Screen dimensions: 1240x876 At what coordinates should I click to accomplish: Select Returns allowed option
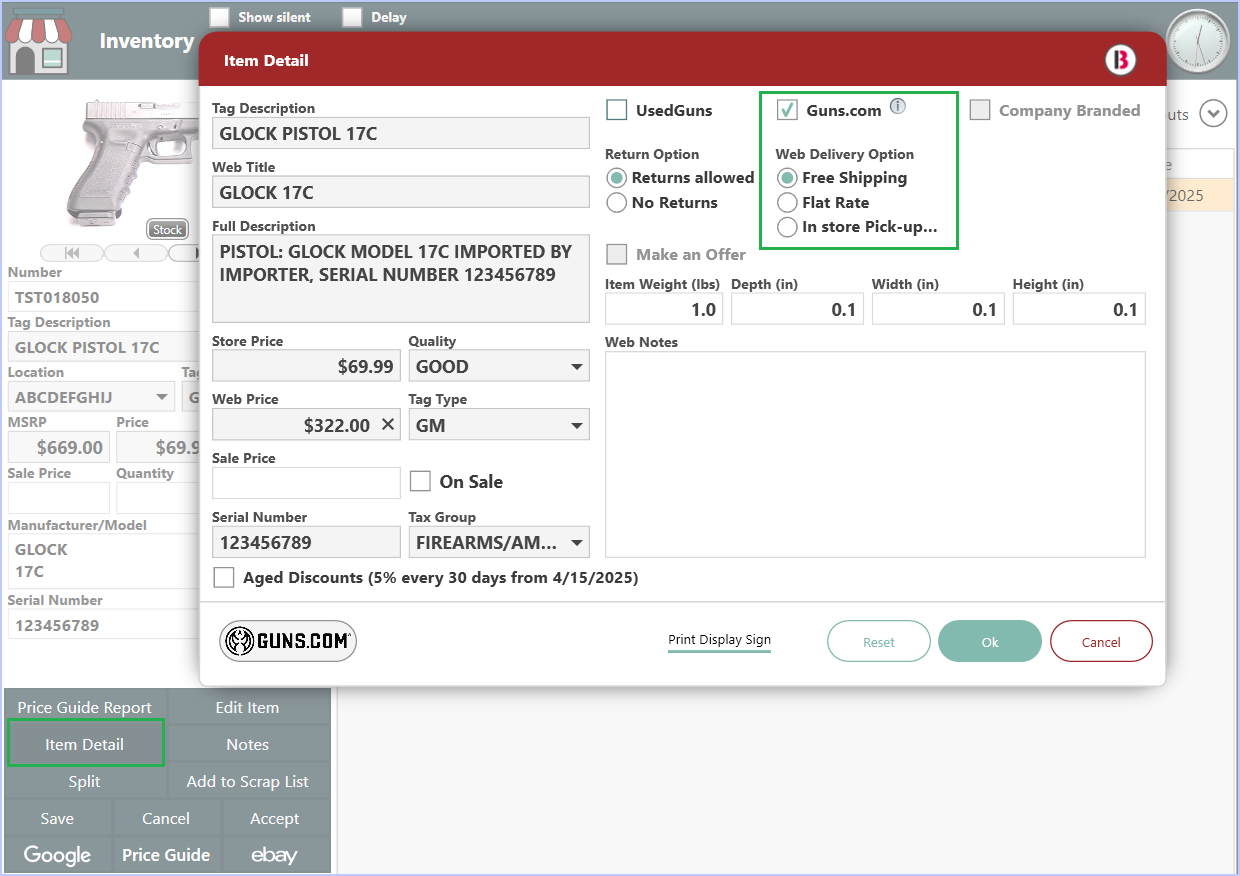tap(617, 178)
